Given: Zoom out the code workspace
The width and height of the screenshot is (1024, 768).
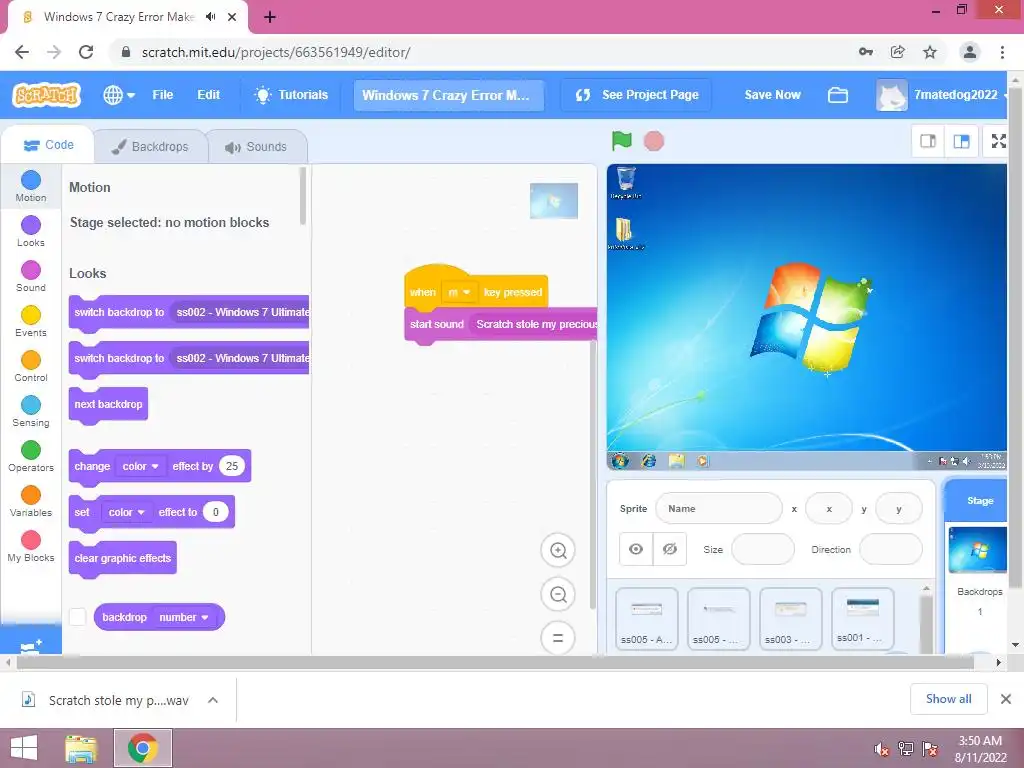Looking at the screenshot, I should tap(558, 594).
